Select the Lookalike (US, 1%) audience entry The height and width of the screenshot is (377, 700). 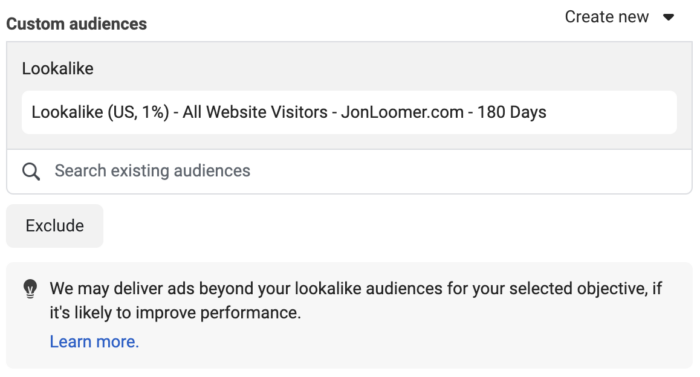tap(350, 112)
